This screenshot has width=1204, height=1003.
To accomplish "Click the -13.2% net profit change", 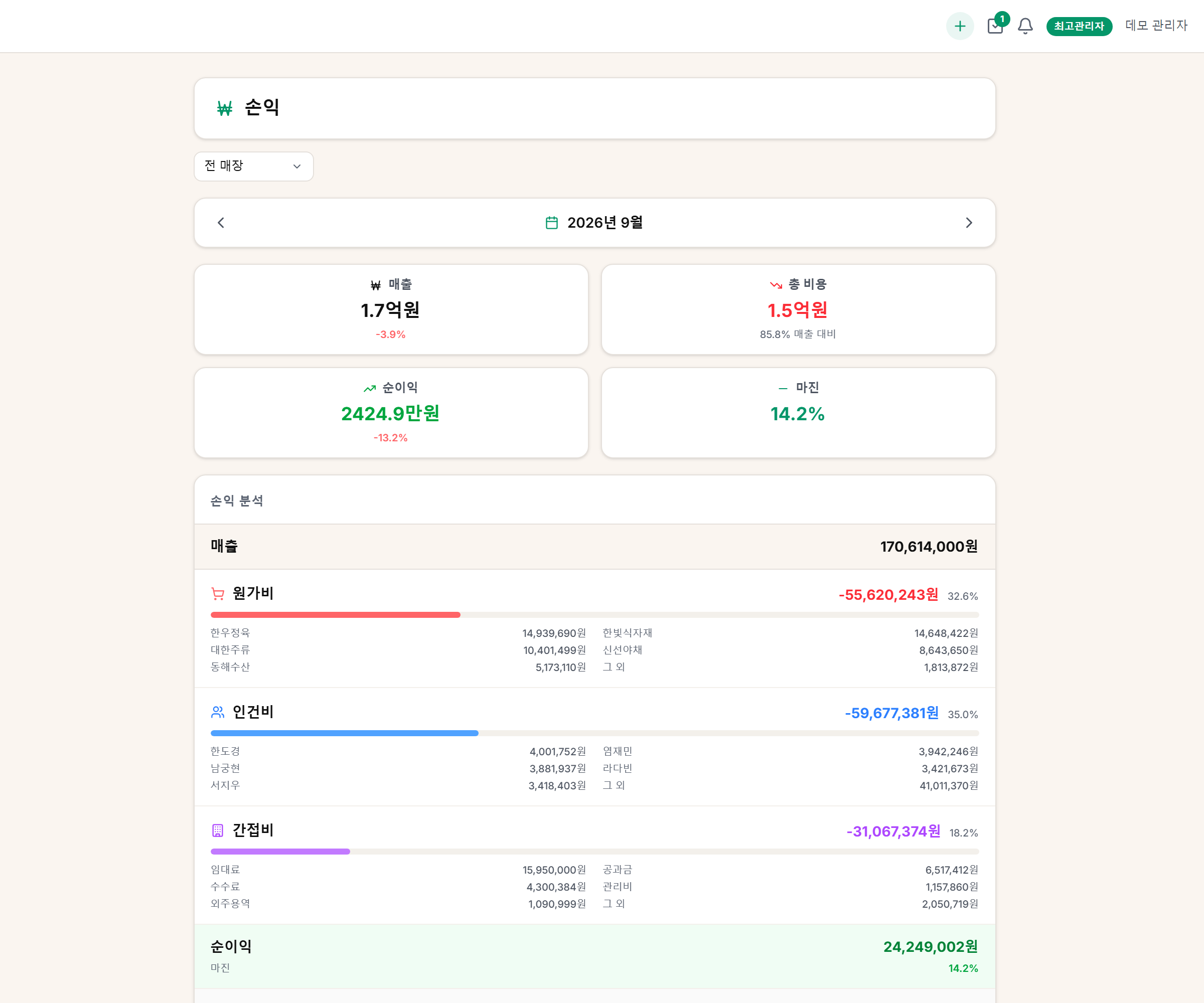I will click(x=390, y=438).
